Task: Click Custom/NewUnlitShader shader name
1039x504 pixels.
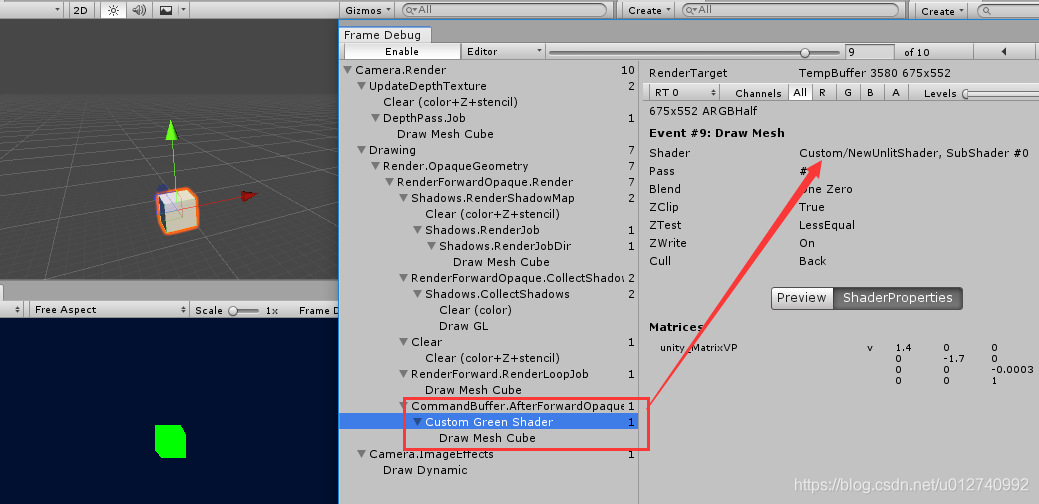Action: pyautogui.click(x=914, y=153)
